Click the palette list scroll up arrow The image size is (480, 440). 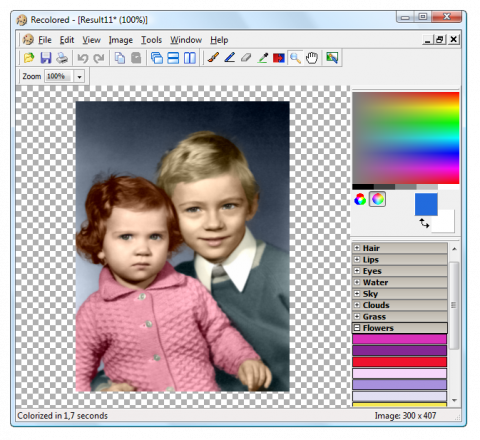pyautogui.click(x=454, y=249)
